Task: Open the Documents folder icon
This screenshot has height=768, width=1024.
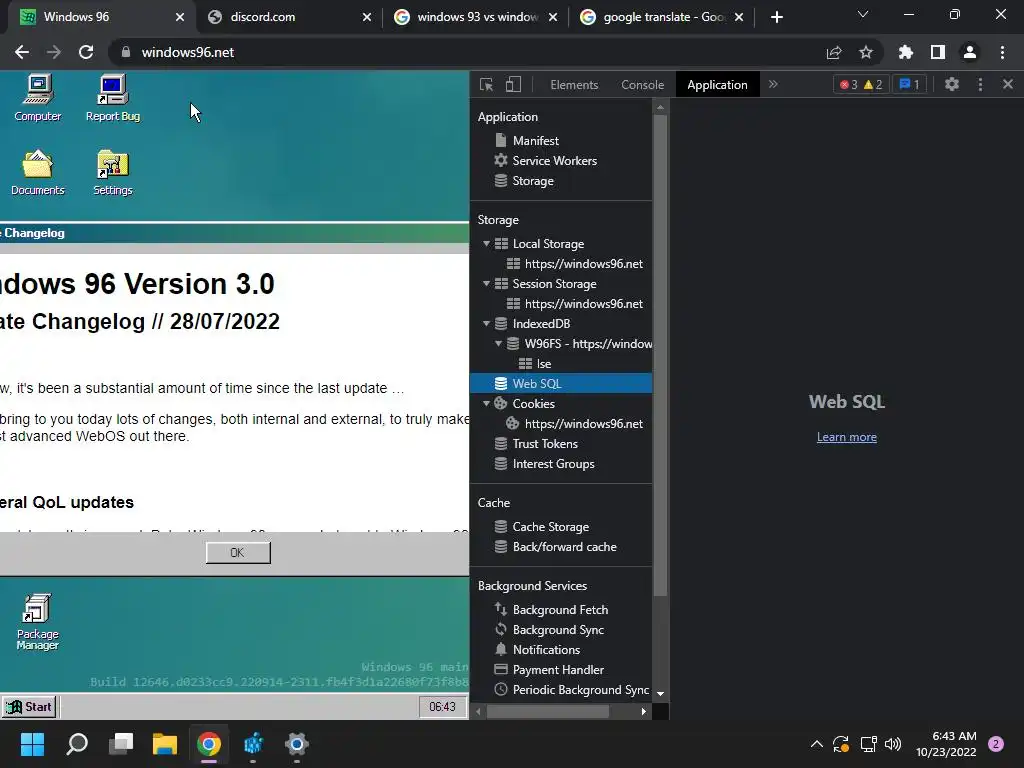Action: click(37, 173)
